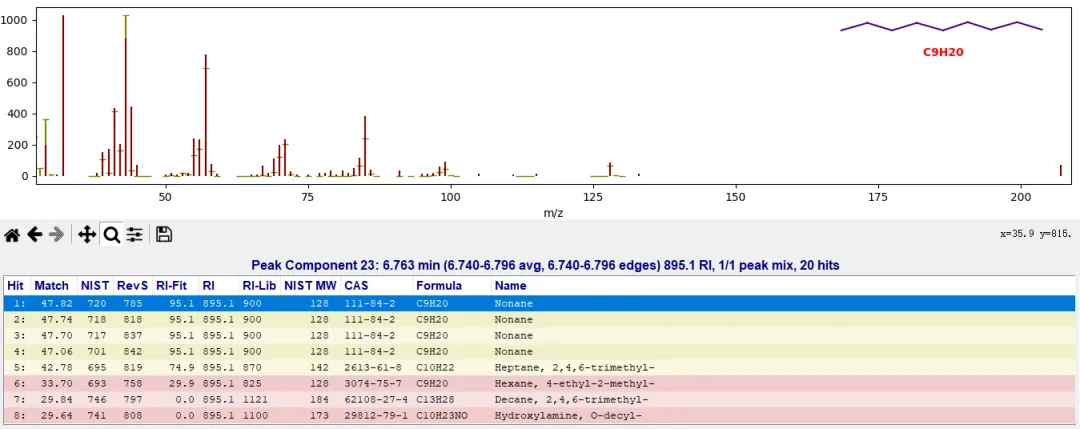Click the red C9H20 formula label
The height and width of the screenshot is (429, 1080).
(x=942, y=52)
